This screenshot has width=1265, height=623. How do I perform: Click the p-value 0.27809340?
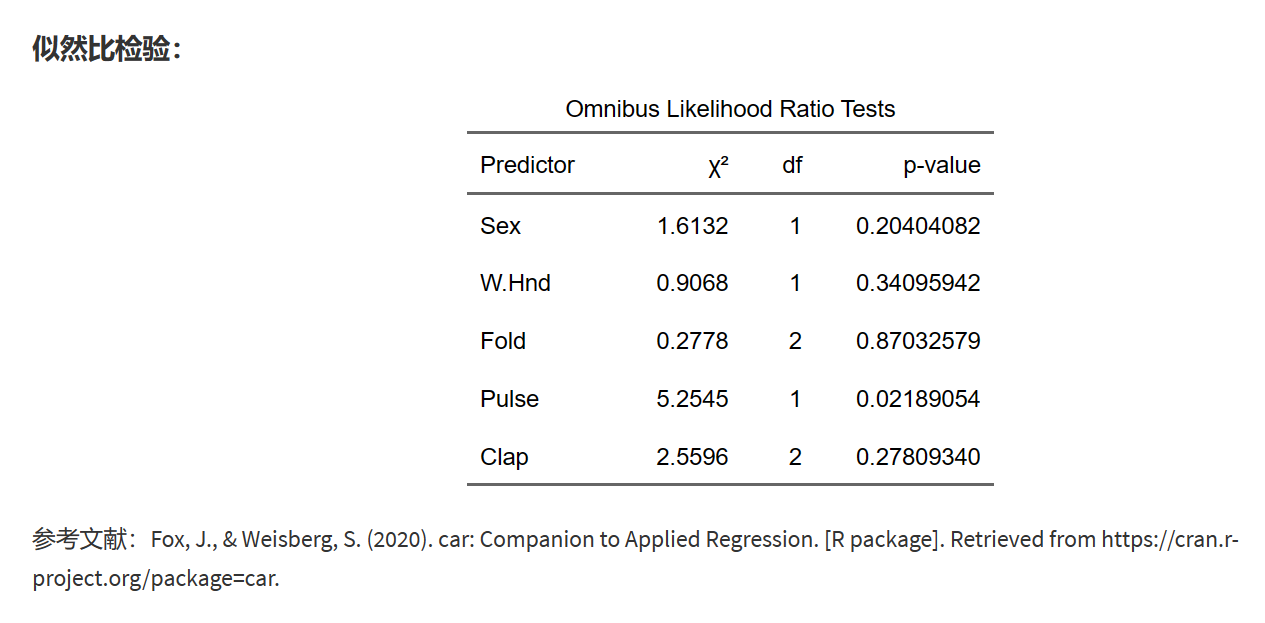coord(918,457)
